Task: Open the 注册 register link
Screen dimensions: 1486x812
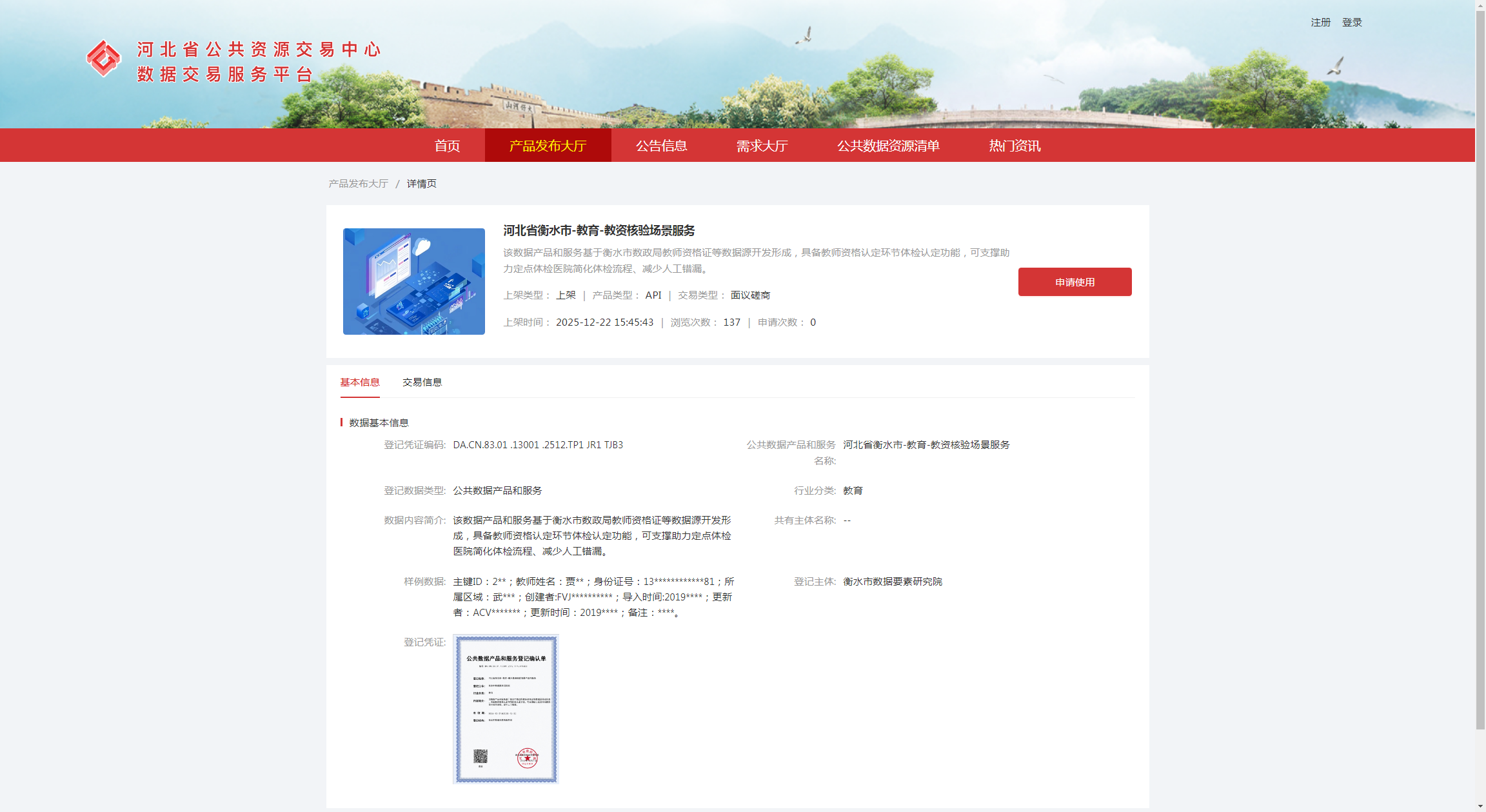Action: pos(1320,23)
